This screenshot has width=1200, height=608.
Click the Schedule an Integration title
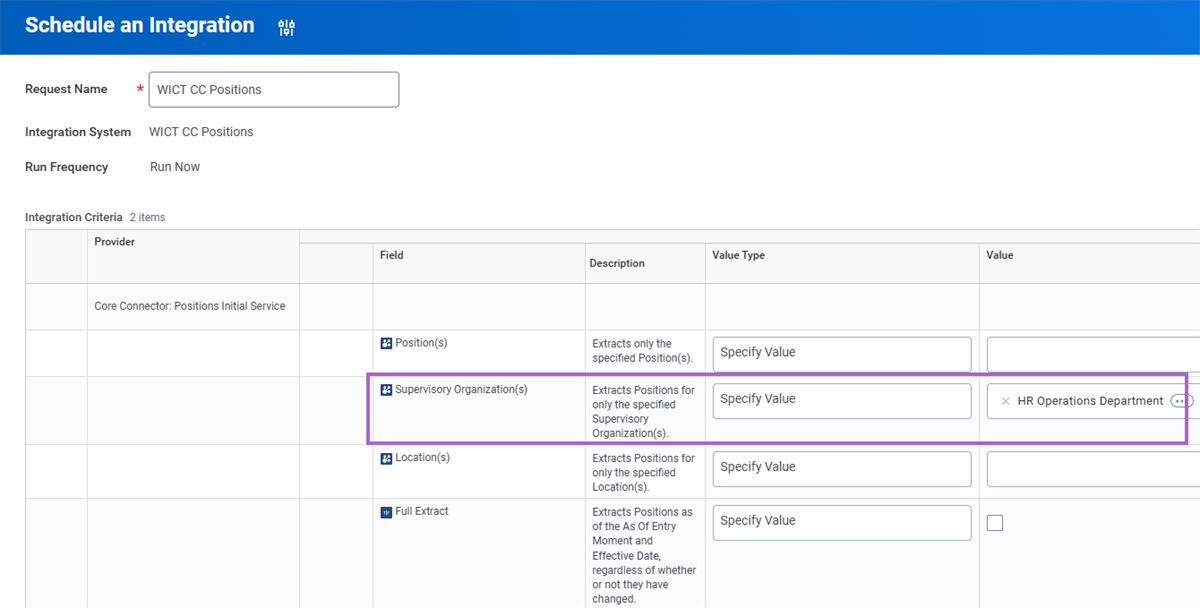[x=140, y=26]
